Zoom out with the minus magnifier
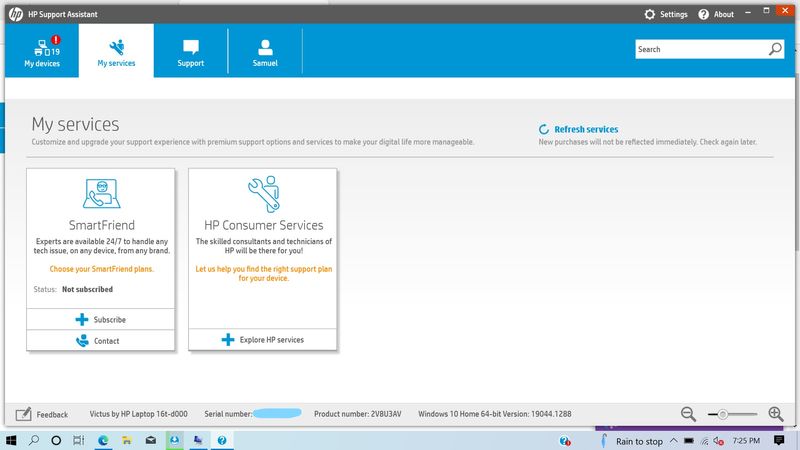This screenshot has height=450, width=800. pyautogui.click(x=688, y=414)
